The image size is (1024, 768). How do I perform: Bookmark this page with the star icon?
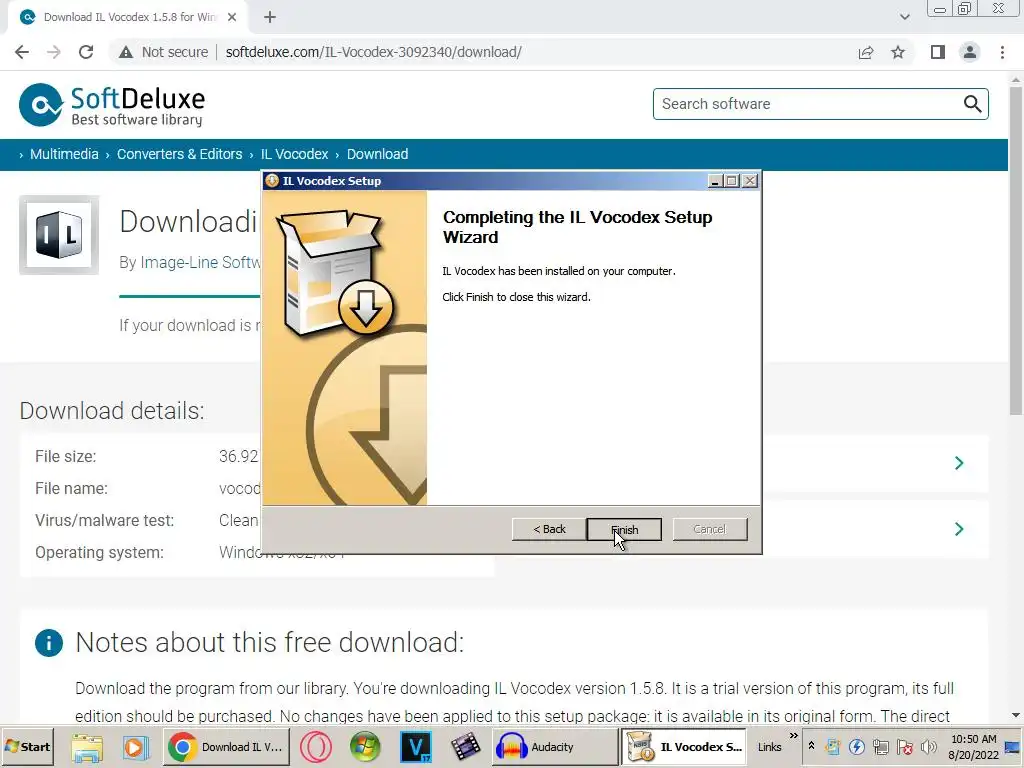[898, 52]
